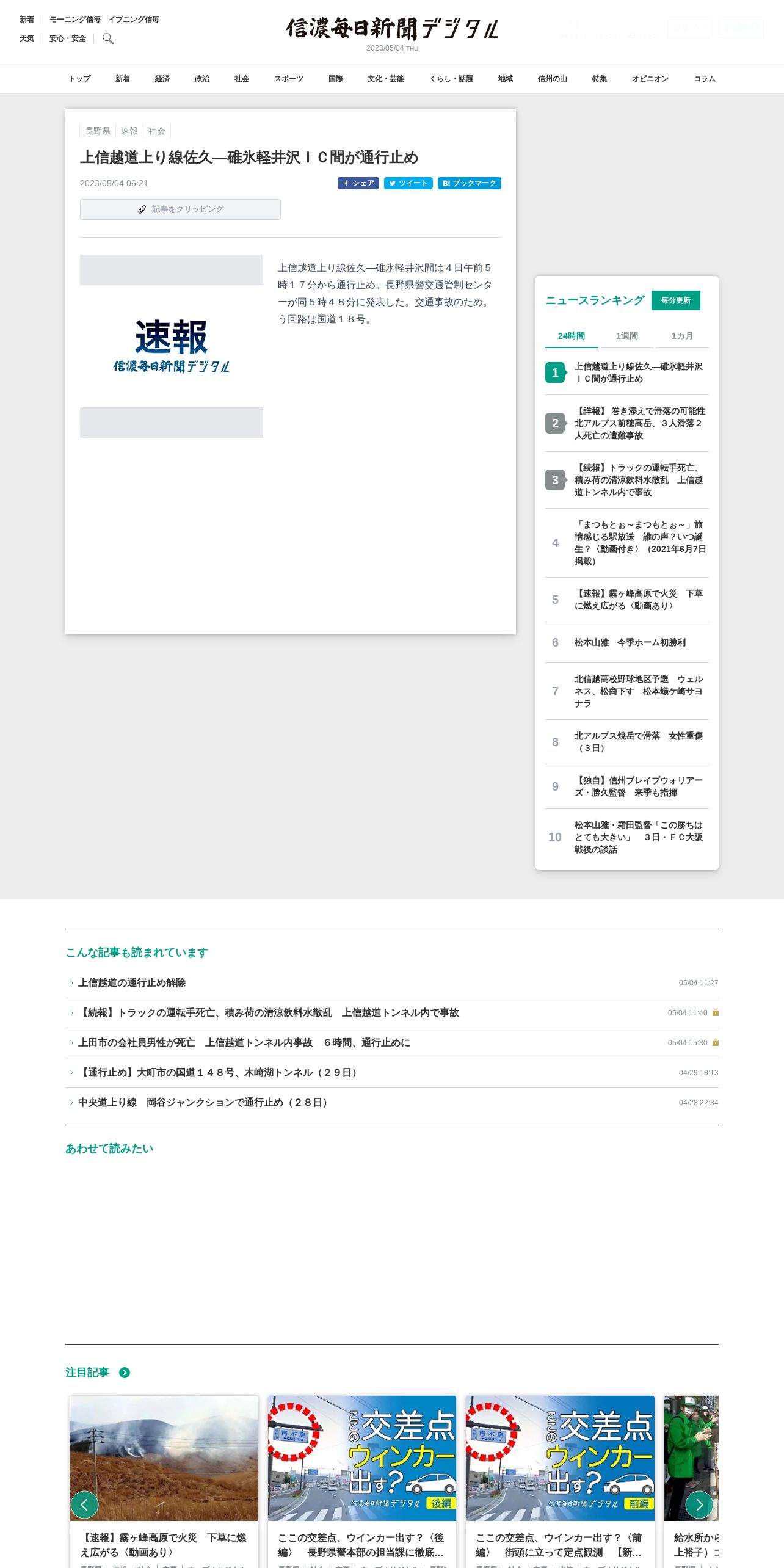784x1568 pixels.
Task: Open 特集 navigation item
Action: [x=600, y=79]
